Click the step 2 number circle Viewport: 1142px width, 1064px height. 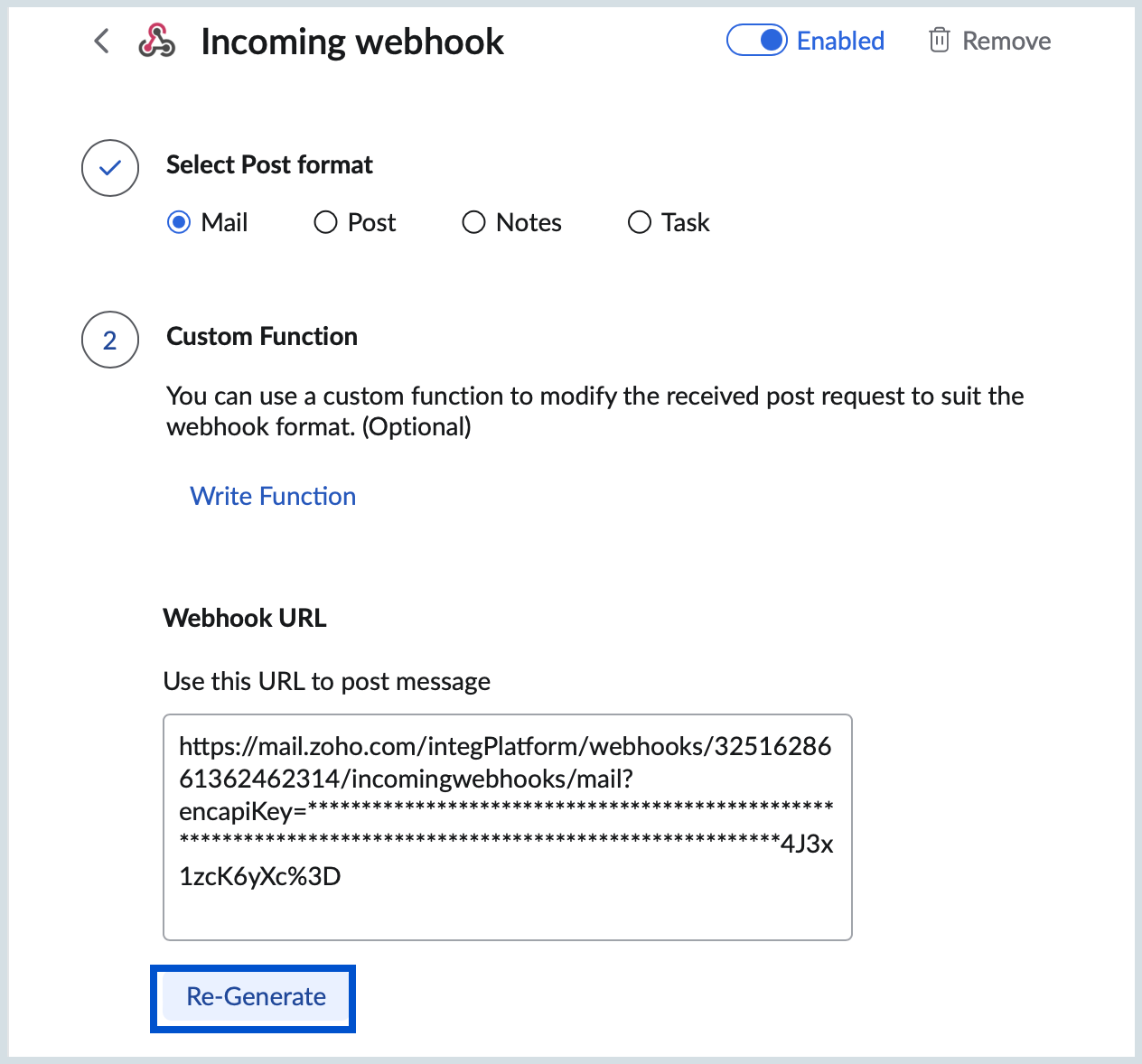110,340
